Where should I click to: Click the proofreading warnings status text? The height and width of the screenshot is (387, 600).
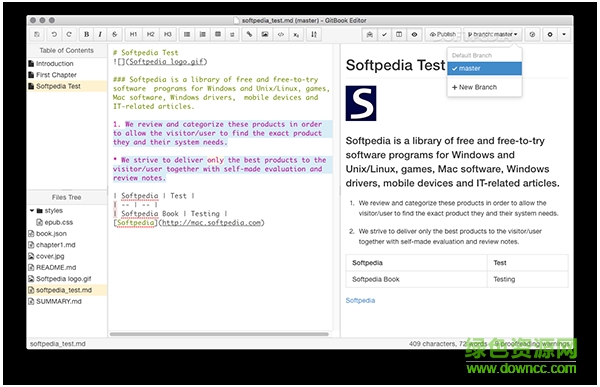click(532, 344)
